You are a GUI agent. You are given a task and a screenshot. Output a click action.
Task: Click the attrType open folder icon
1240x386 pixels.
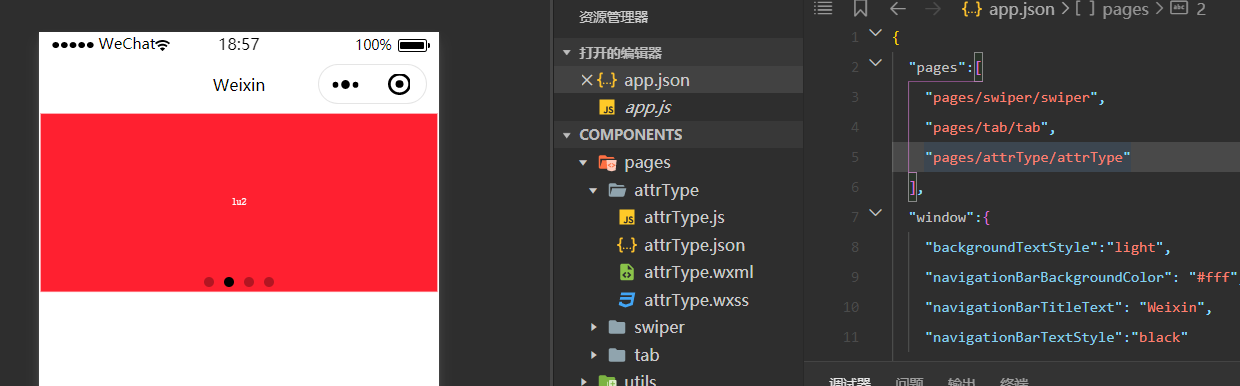click(x=617, y=190)
